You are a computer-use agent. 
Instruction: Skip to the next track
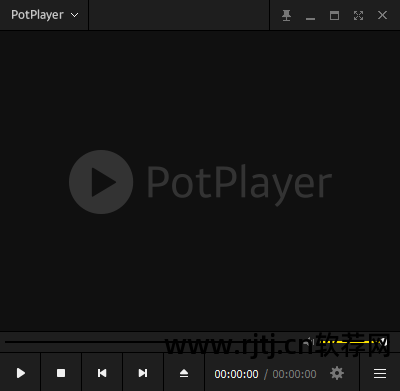(143, 373)
